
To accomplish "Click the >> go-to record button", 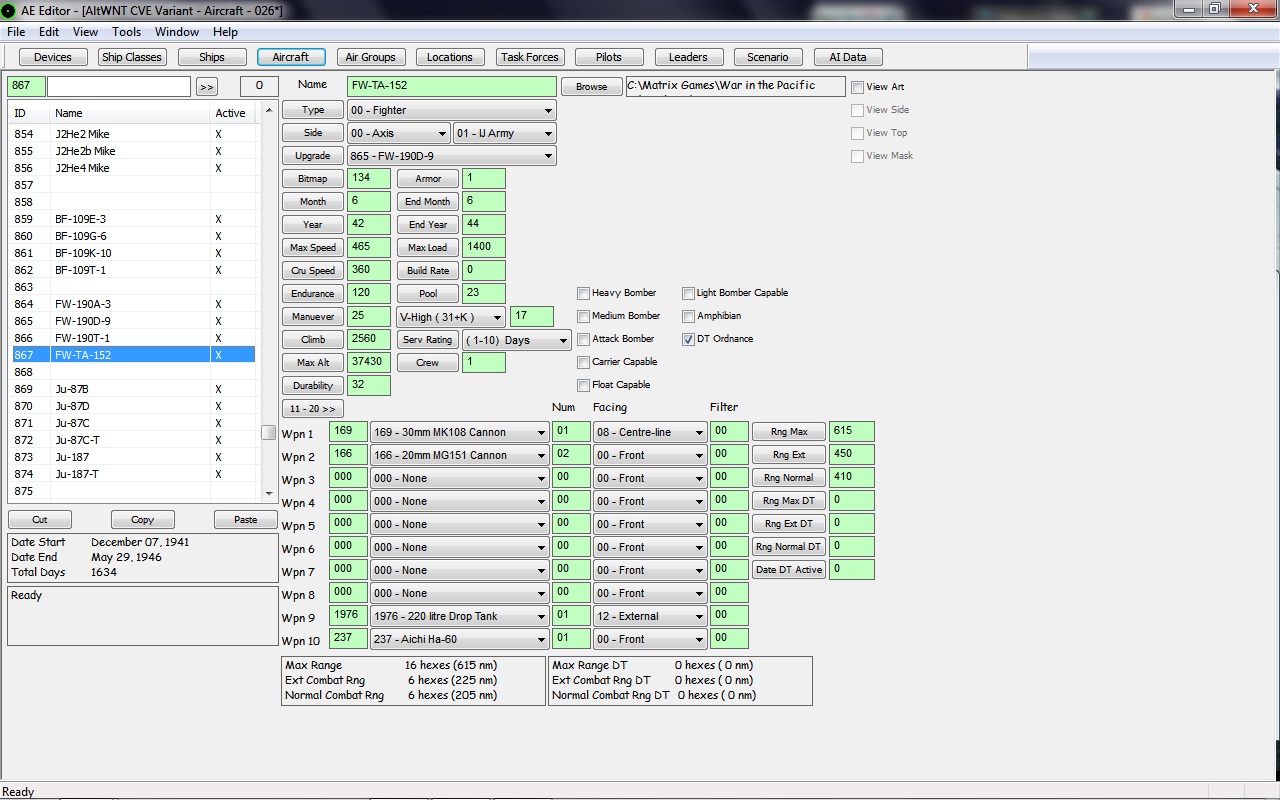I will tap(207, 86).
